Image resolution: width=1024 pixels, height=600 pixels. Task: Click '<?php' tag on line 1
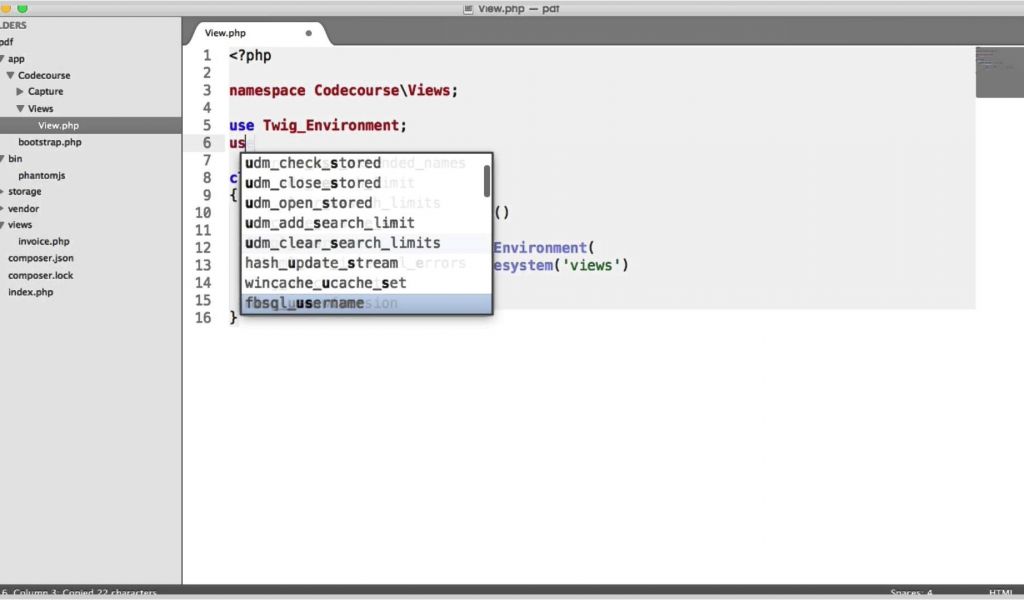click(250, 55)
